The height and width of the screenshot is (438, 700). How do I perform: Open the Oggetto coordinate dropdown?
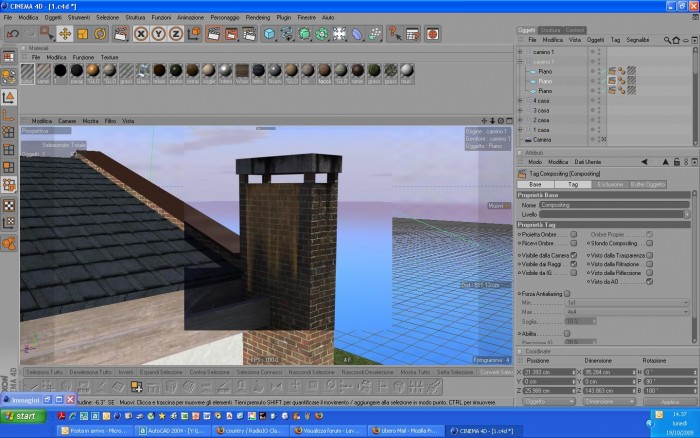pyautogui.click(x=549, y=401)
